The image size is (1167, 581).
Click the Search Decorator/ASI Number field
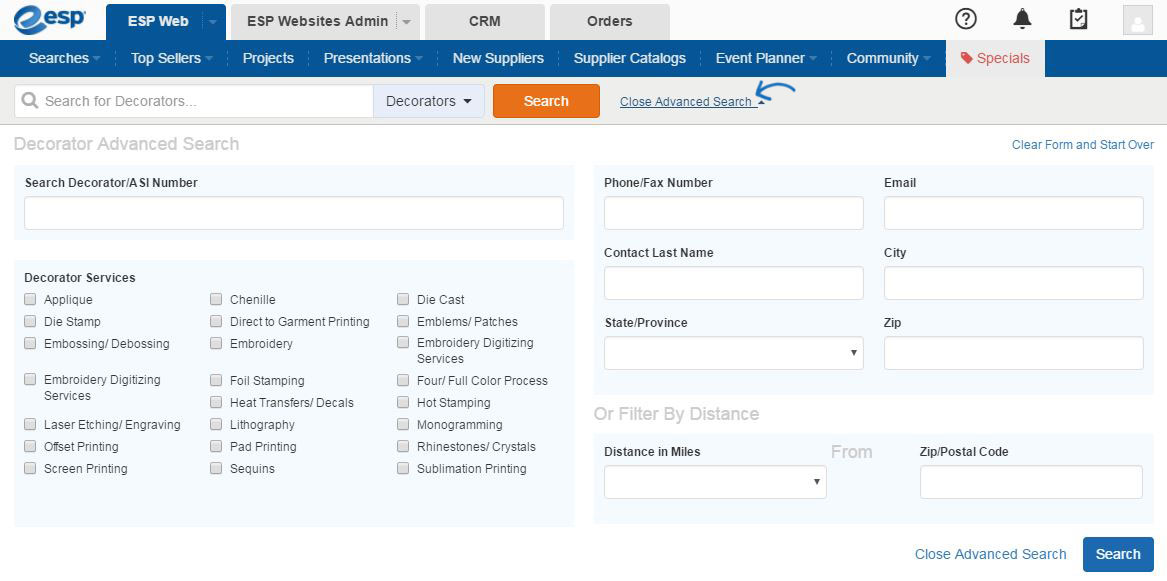[x=294, y=213]
